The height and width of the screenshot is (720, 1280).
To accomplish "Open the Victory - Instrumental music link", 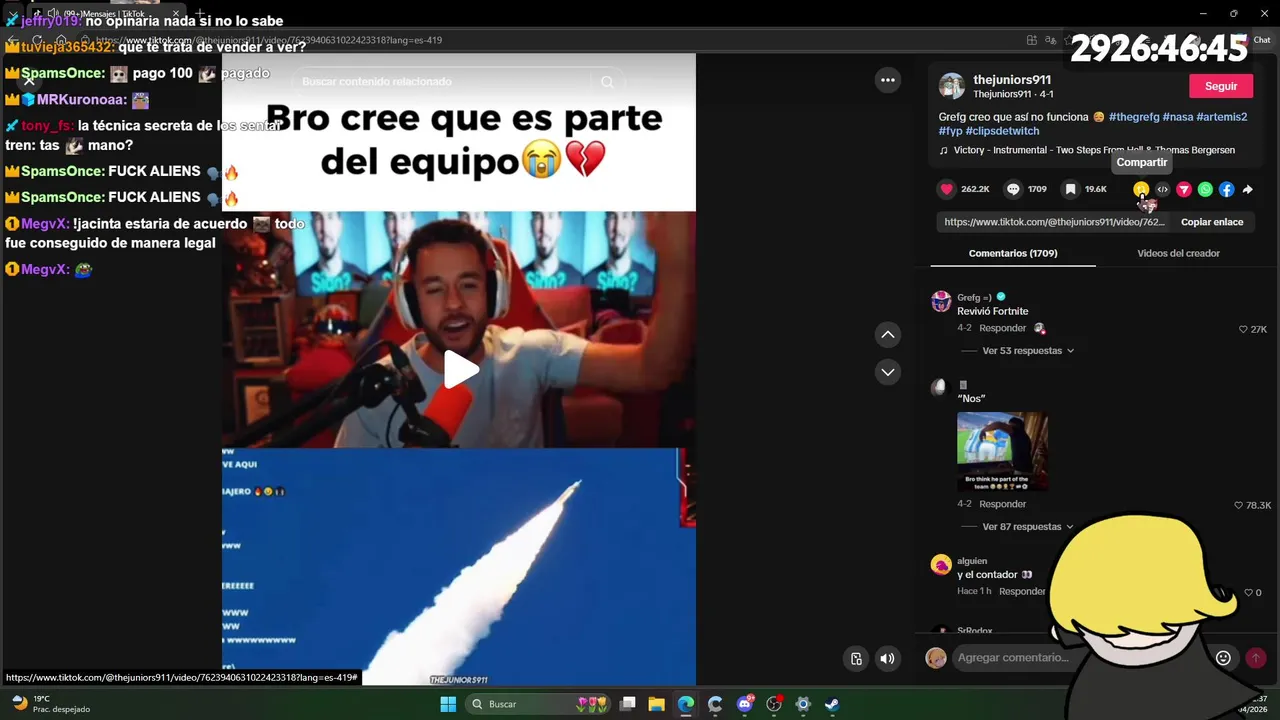I will (1087, 150).
